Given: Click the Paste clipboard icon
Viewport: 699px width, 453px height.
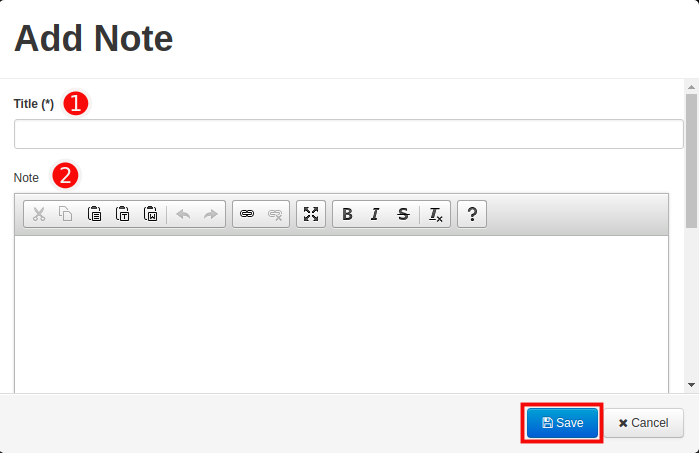Looking at the screenshot, I should 94,214.
